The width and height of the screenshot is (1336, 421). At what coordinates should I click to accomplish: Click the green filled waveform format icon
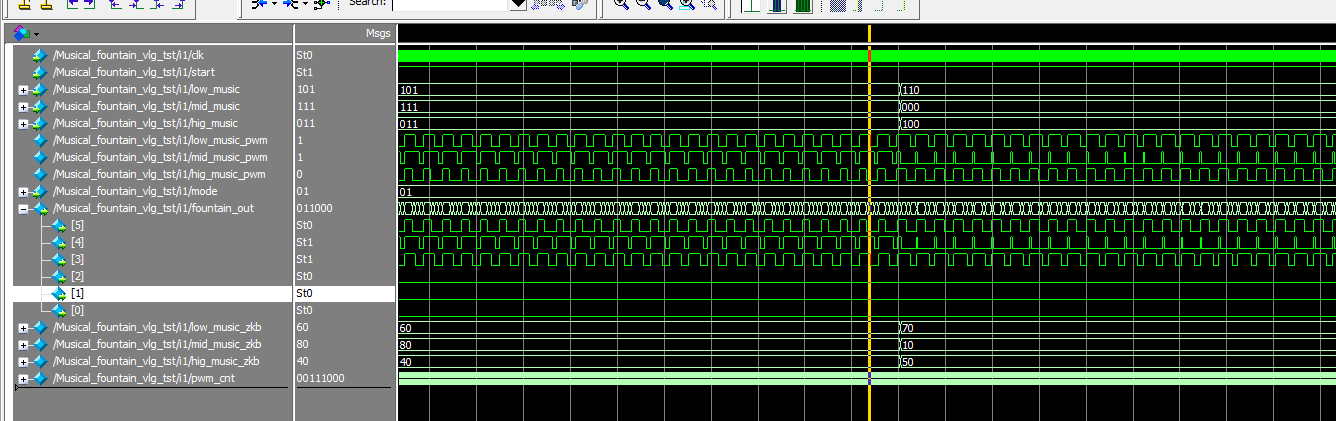(x=803, y=5)
